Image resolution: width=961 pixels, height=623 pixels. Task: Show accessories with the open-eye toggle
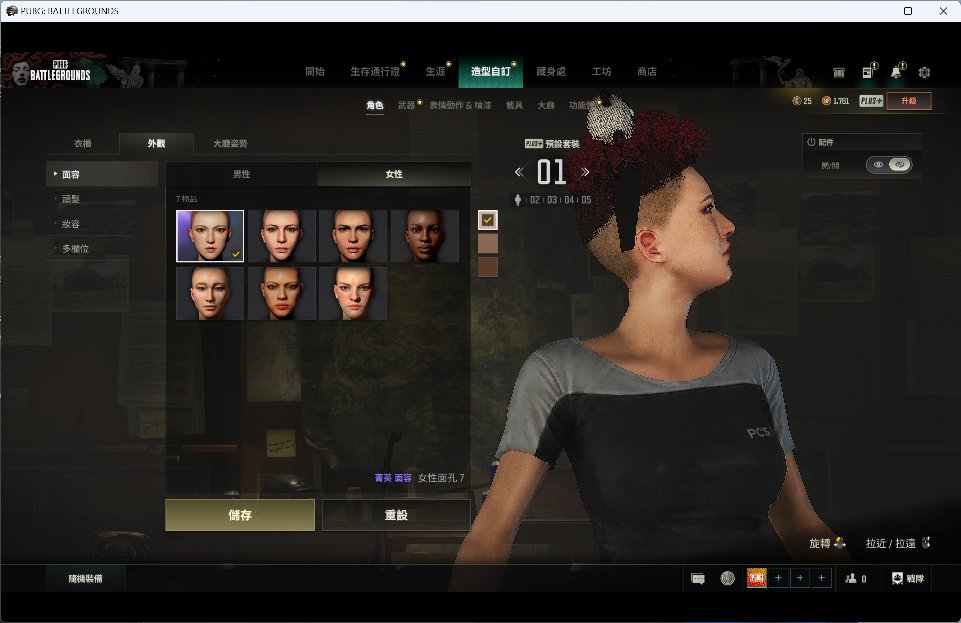[878, 165]
